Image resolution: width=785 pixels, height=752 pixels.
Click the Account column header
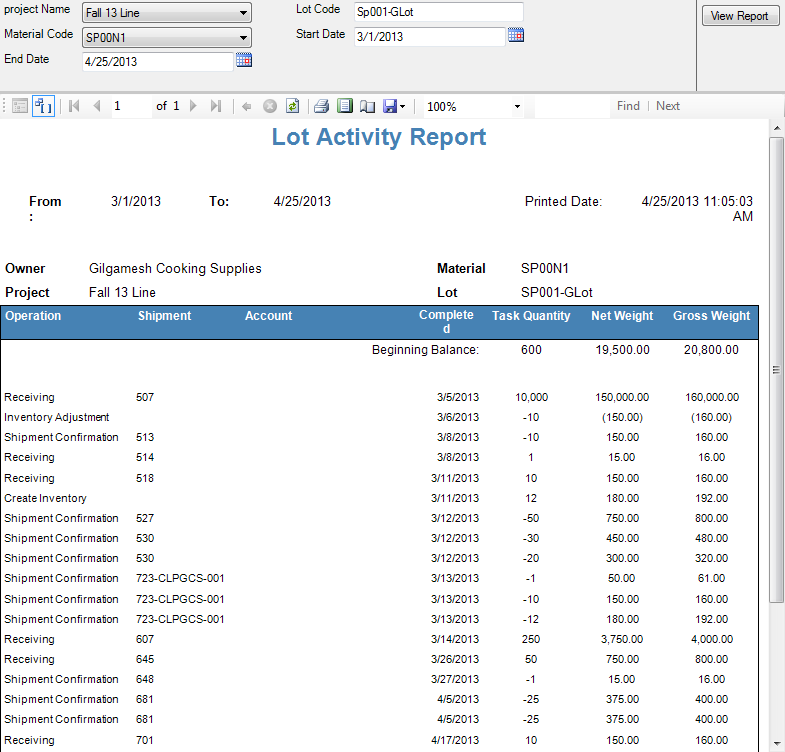click(268, 316)
